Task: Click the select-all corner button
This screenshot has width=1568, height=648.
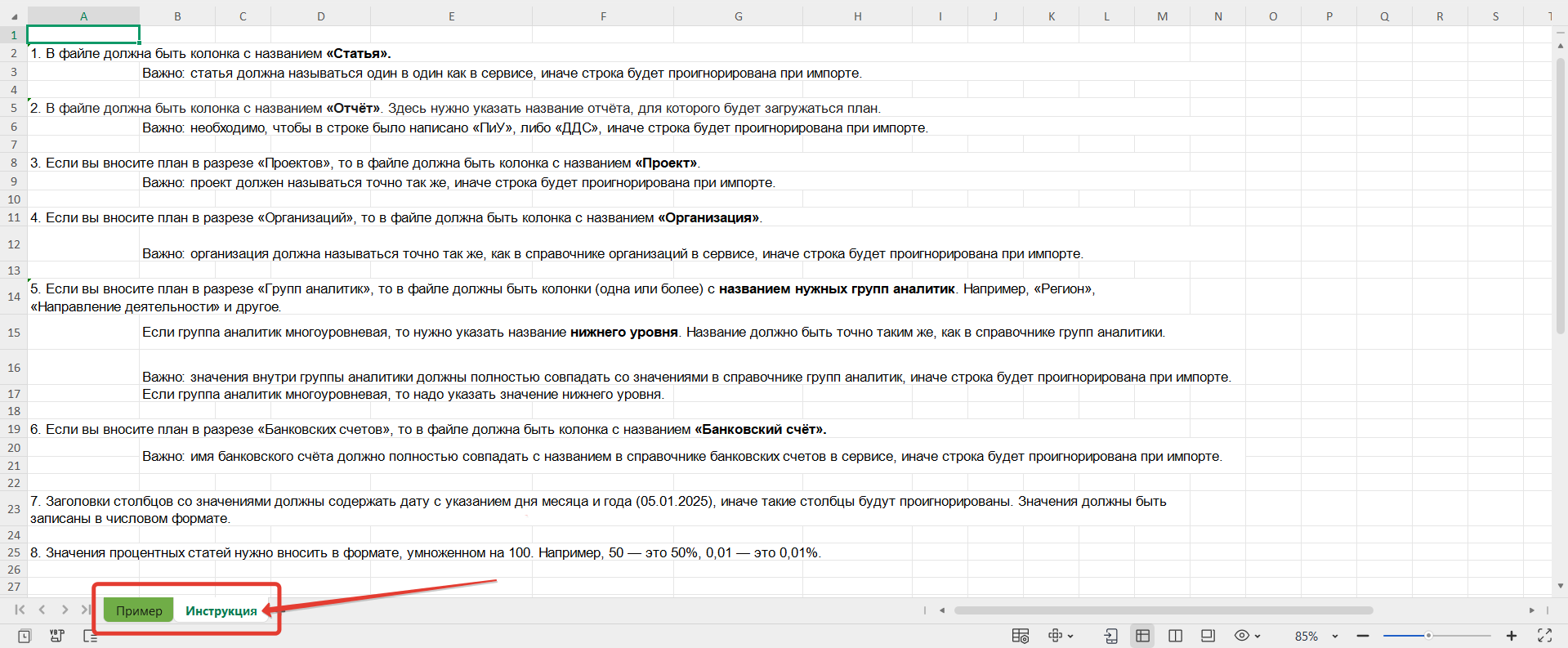Action: 14,16
